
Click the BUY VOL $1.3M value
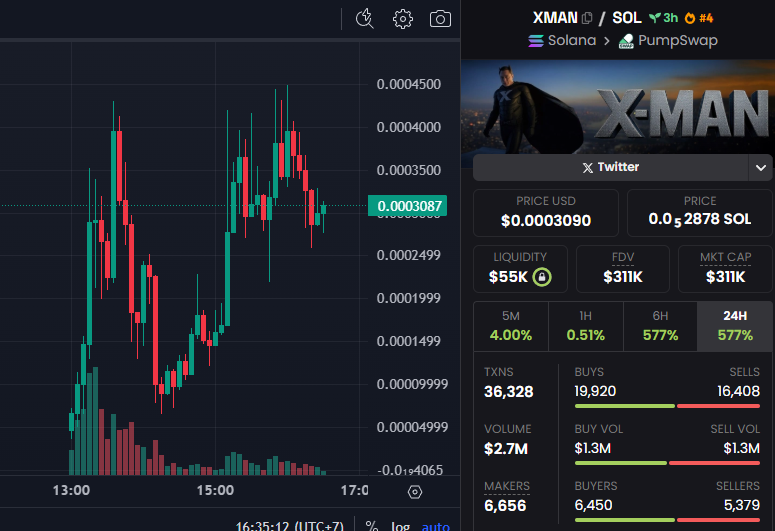point(593,448)
